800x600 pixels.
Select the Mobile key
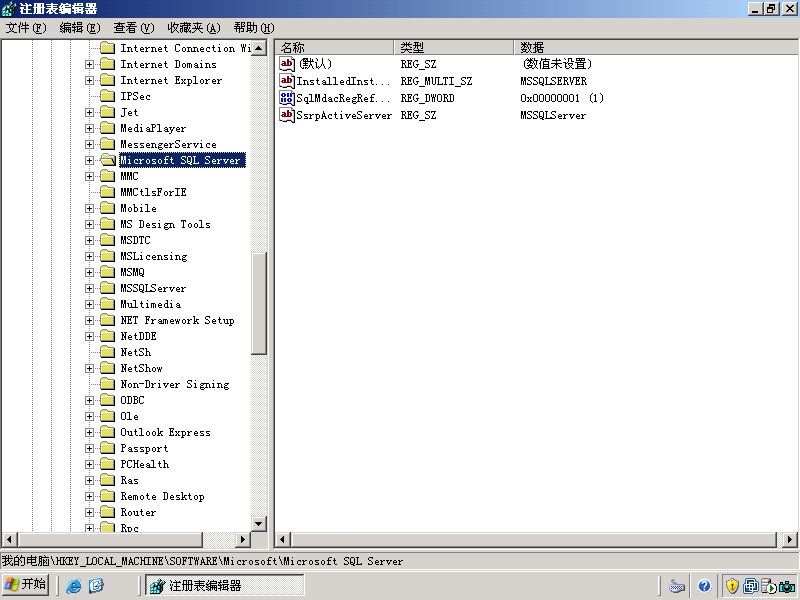138,208
